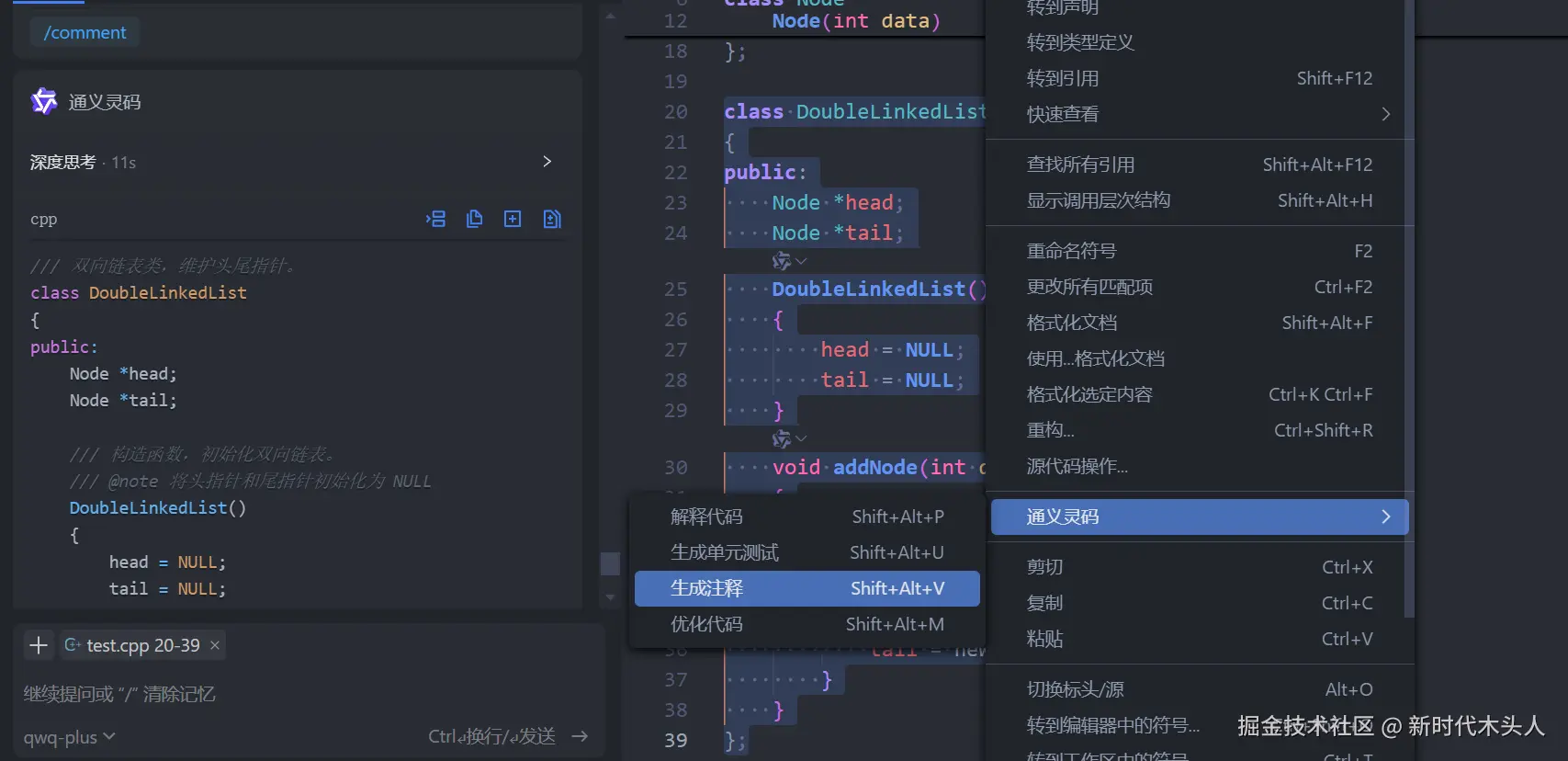Click the chat panel scrollbar thumb
The height and width of the screenshot is (761, 1568).
pyautogui.click(x=610, y=563)
